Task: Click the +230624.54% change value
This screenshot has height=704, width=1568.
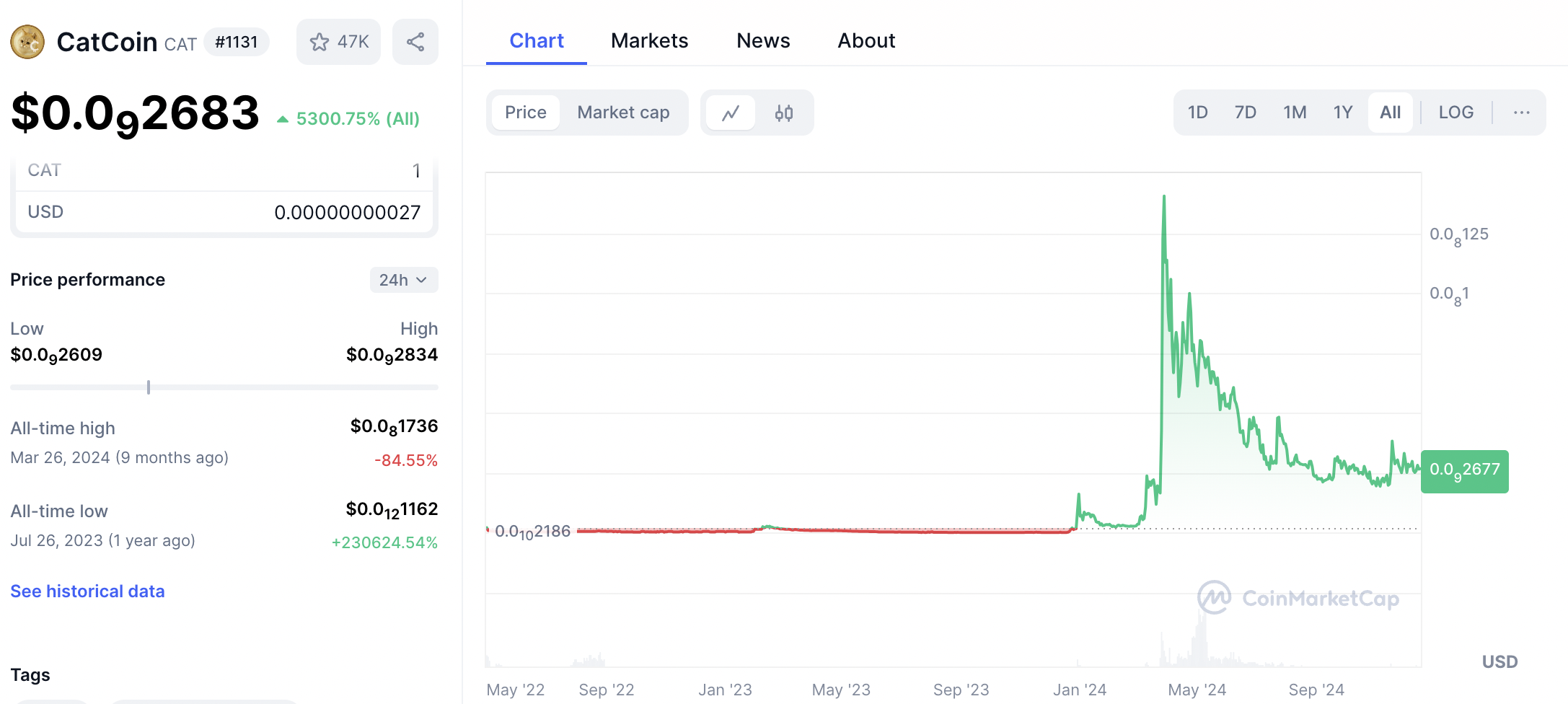Action: pyautogui.click(x=384, y=542)
